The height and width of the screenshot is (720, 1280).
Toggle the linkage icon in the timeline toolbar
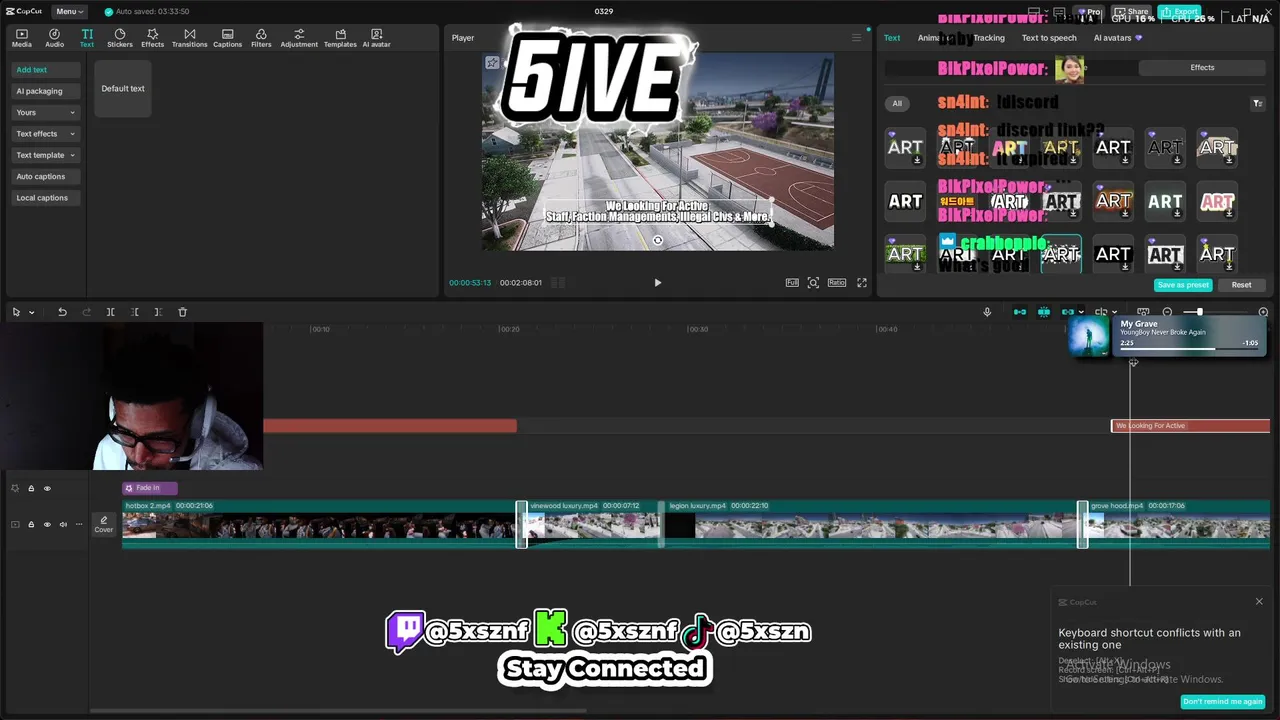click(x=1067, y=312)
